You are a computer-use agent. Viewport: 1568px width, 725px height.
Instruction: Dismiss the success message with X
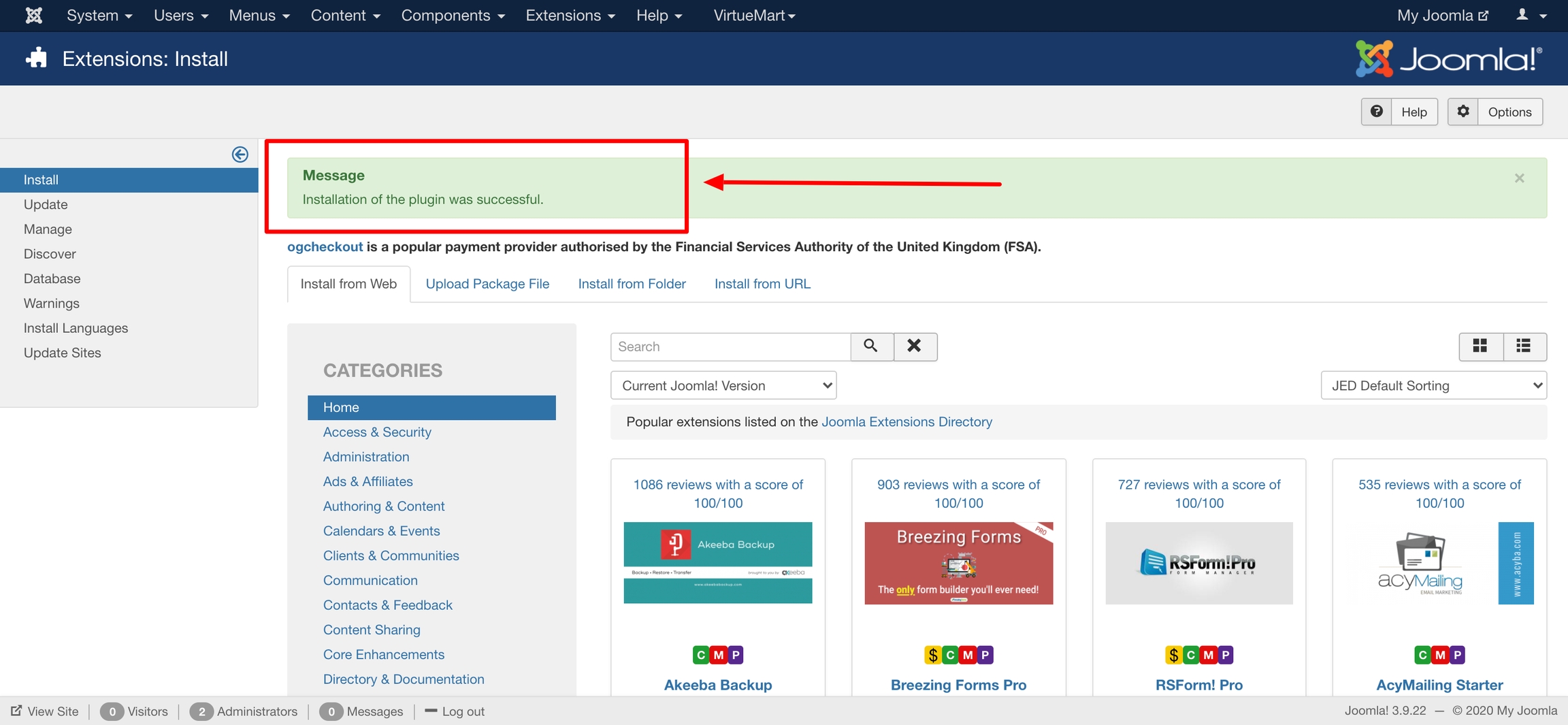tap(1519, 178)
